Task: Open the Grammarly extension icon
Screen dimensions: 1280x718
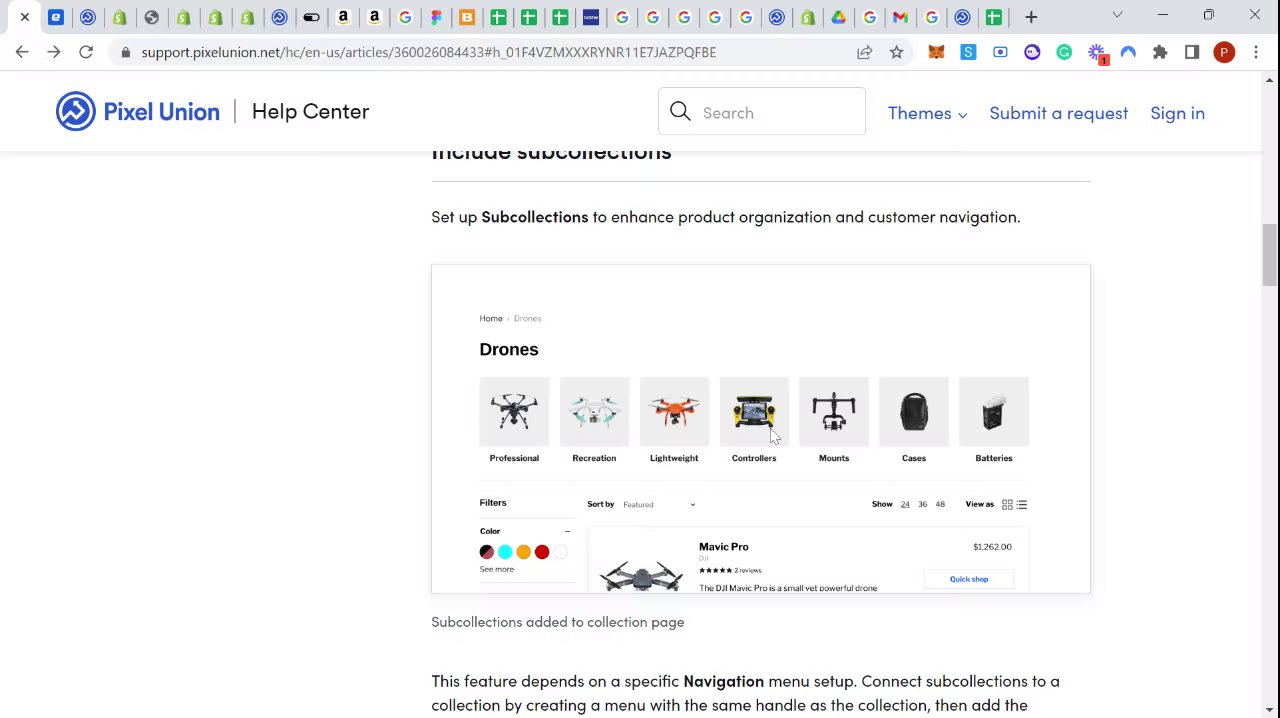Action: point(1064,52)
